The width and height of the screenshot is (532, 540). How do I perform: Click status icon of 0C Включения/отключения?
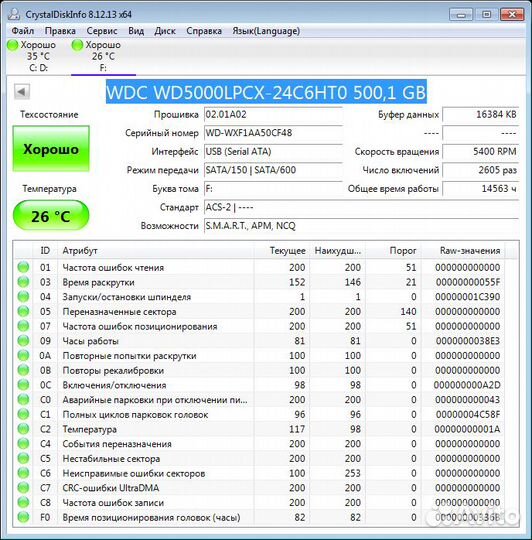(x=23, y=385)
